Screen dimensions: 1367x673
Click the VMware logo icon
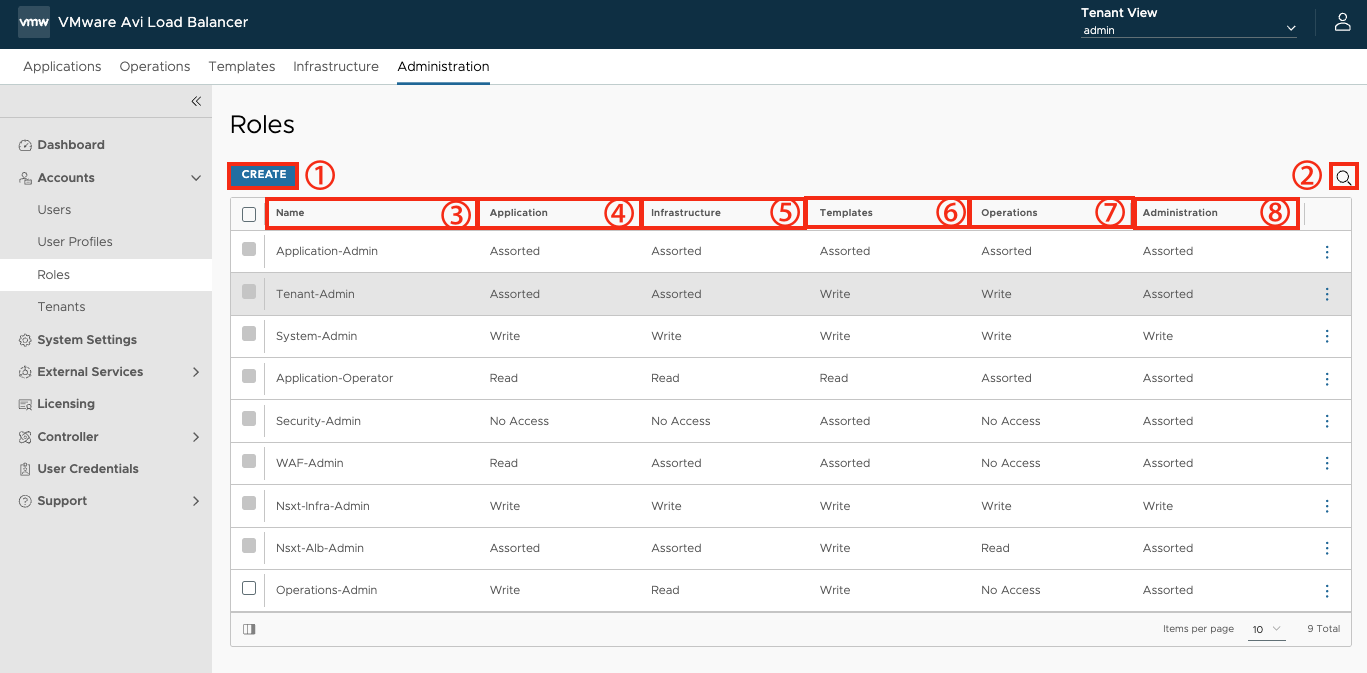[x=34, y=22]
